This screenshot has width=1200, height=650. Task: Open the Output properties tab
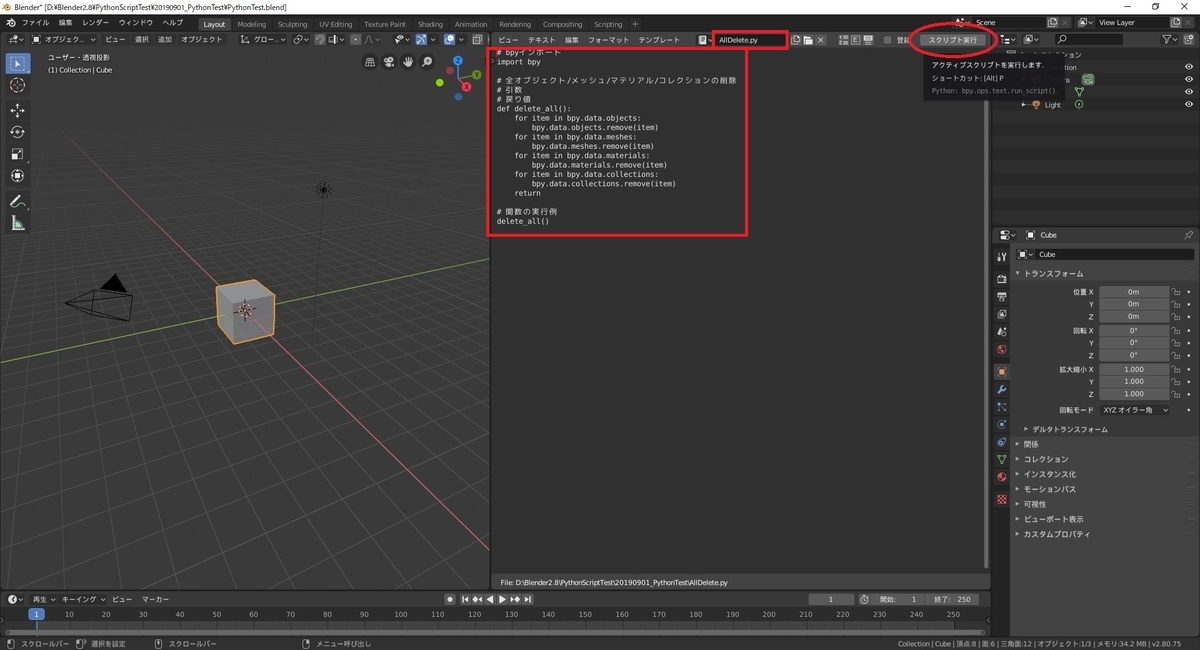(x=1002, y=297)
